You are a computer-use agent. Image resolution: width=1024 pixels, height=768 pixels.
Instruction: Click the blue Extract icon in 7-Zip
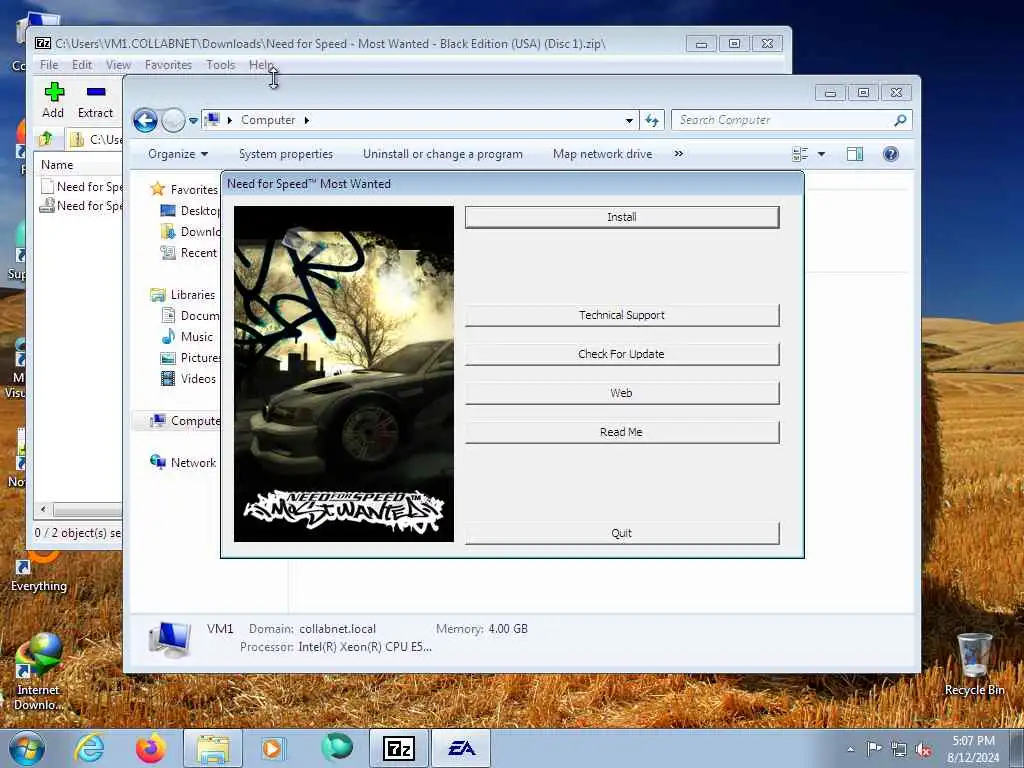96,91
